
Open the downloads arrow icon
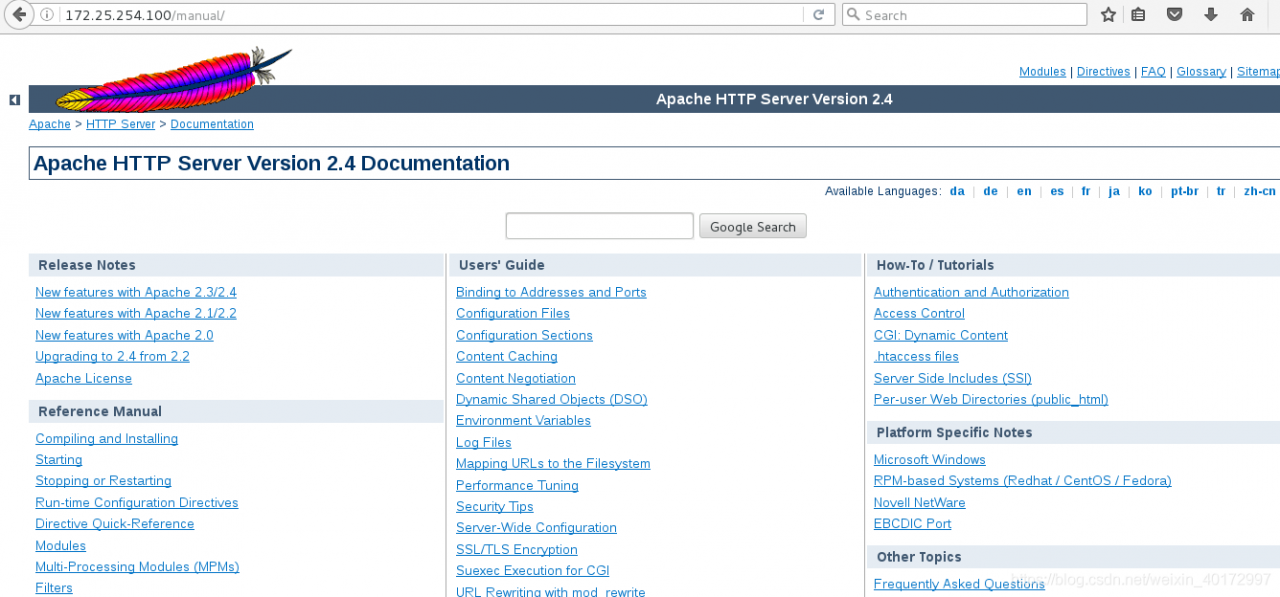pos(1211,15)
